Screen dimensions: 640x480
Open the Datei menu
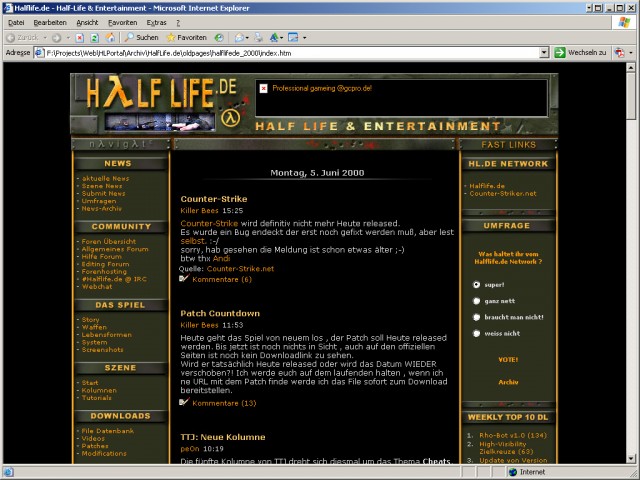(16, 23)
